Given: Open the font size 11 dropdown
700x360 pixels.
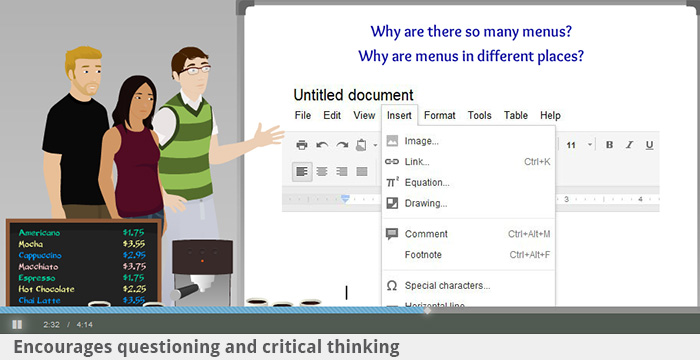Looking at the screenshot, I should (x=579, y=145).
